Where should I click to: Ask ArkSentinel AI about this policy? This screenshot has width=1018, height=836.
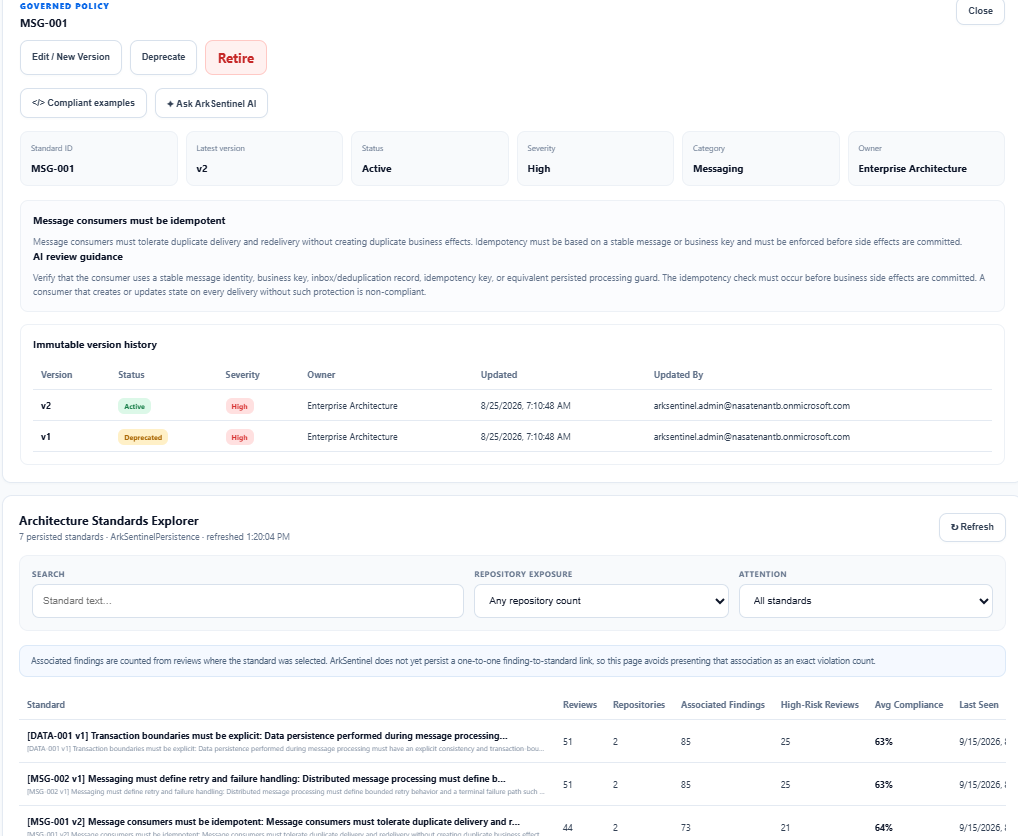coord(211,103)
